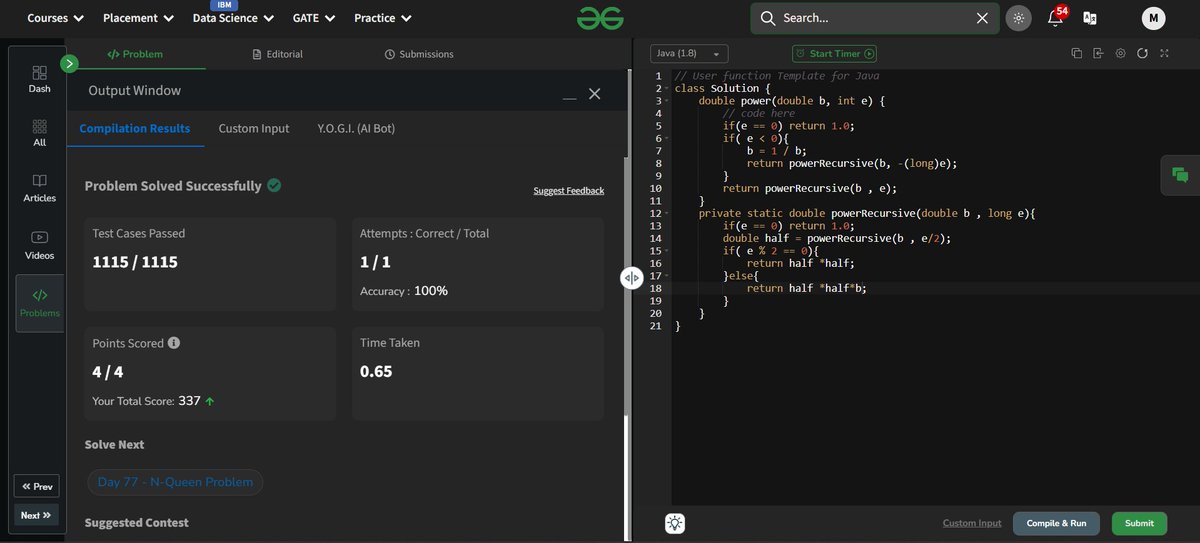Close the Output Window
Screen dimensions: 1200x543
point(594,93)
